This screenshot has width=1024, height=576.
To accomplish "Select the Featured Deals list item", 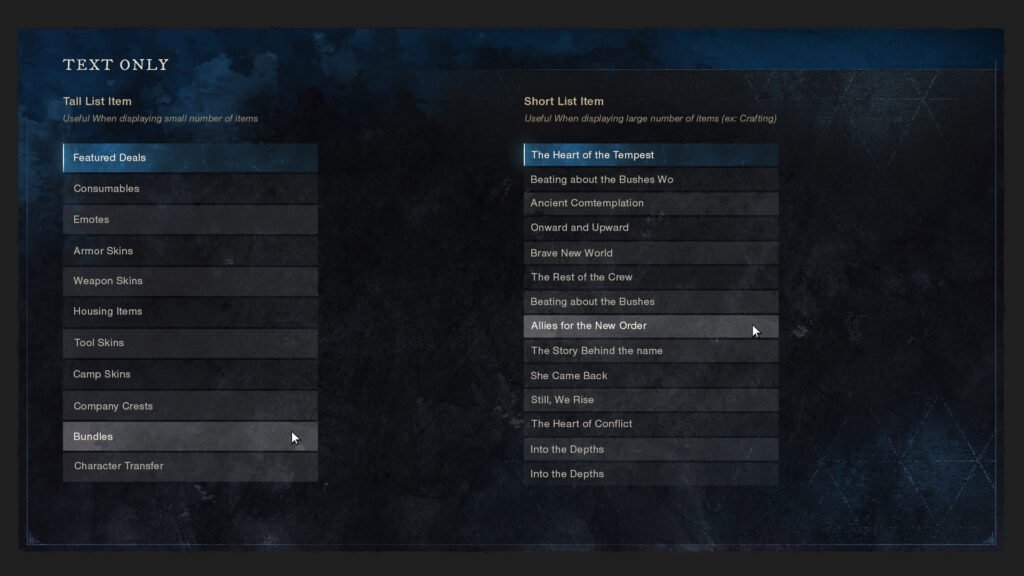I will 190,158.
